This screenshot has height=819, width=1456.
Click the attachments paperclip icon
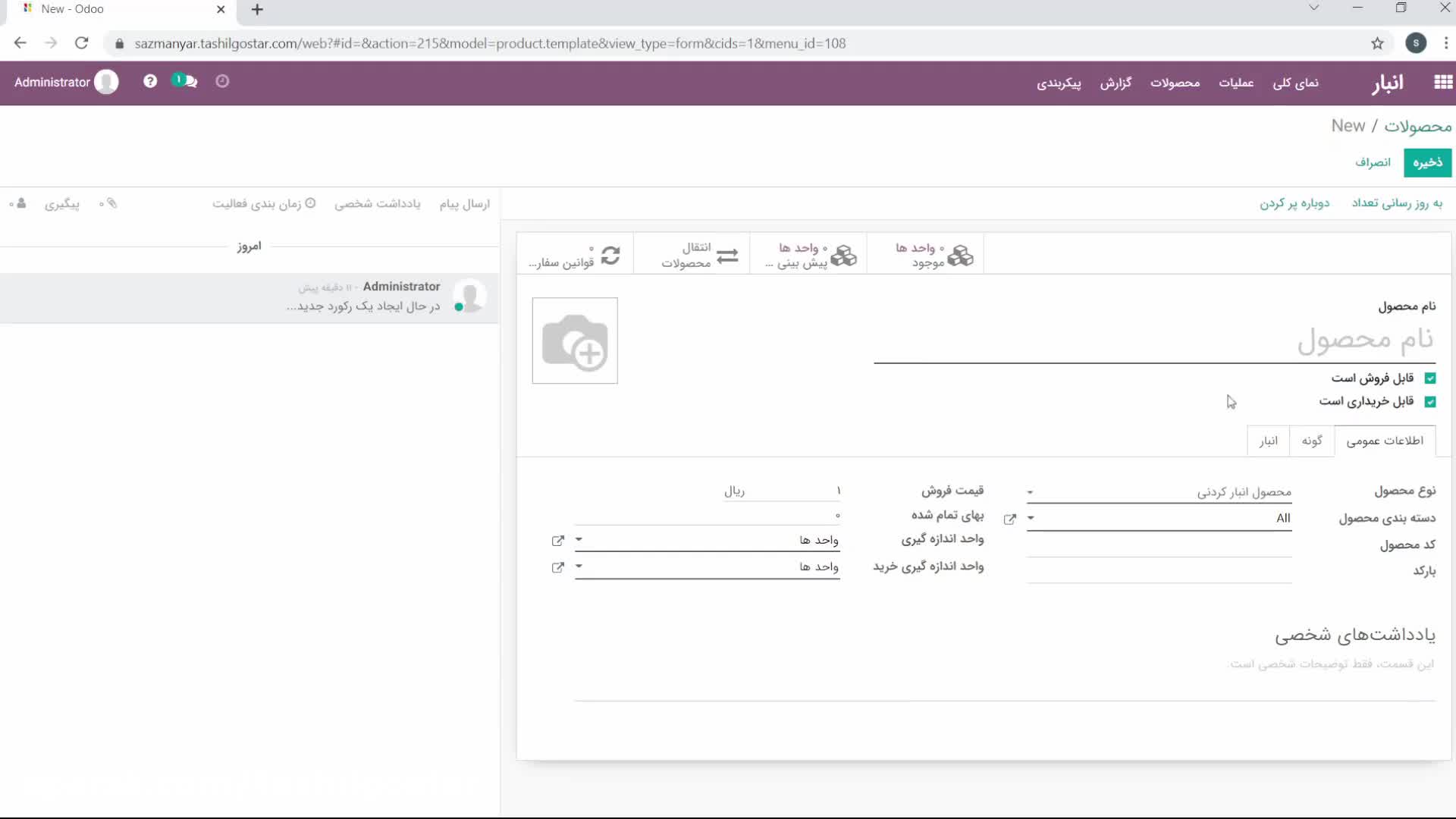tap(111, 203)
